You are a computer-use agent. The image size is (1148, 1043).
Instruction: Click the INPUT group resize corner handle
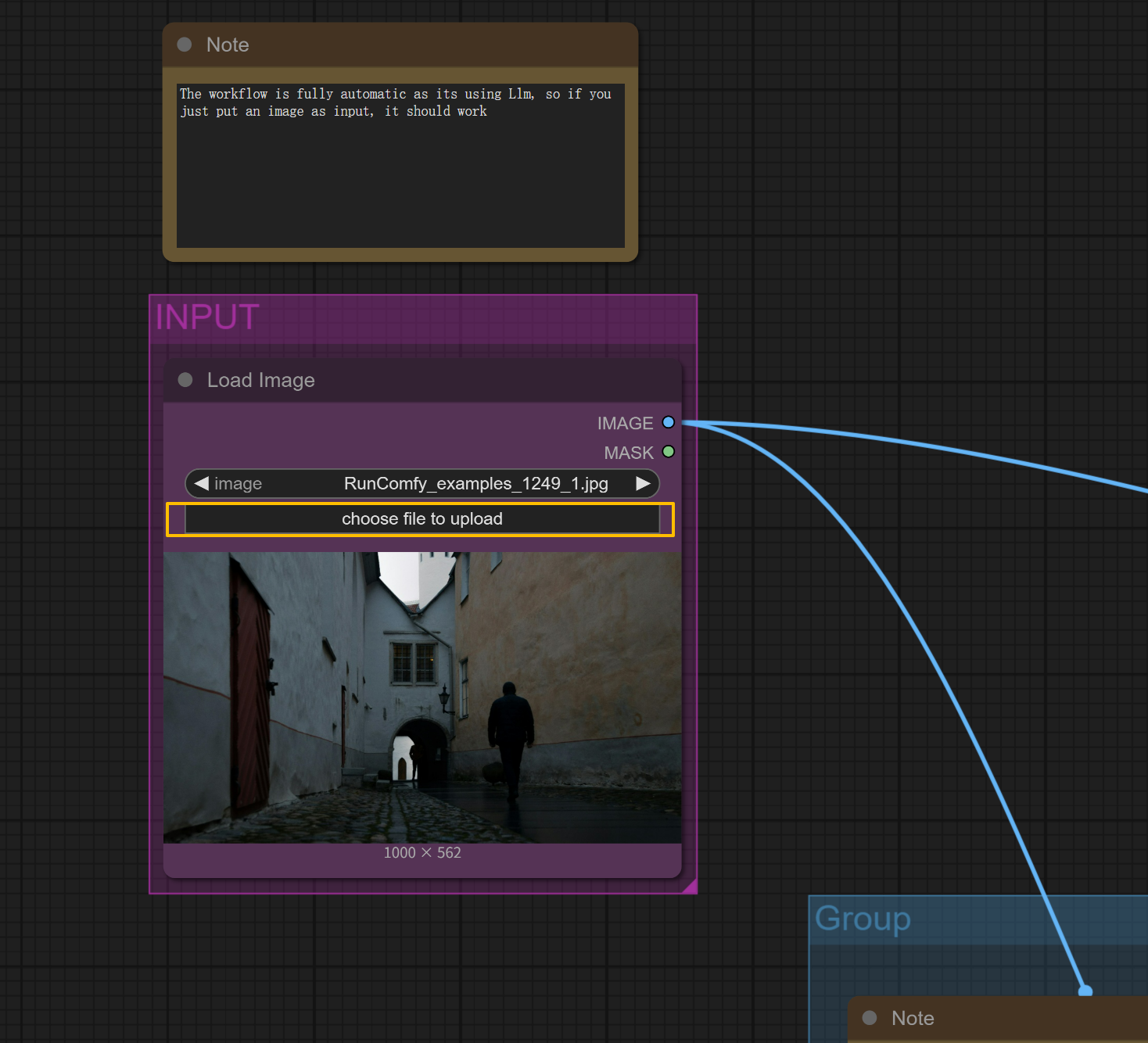click(x=689, y=886)
